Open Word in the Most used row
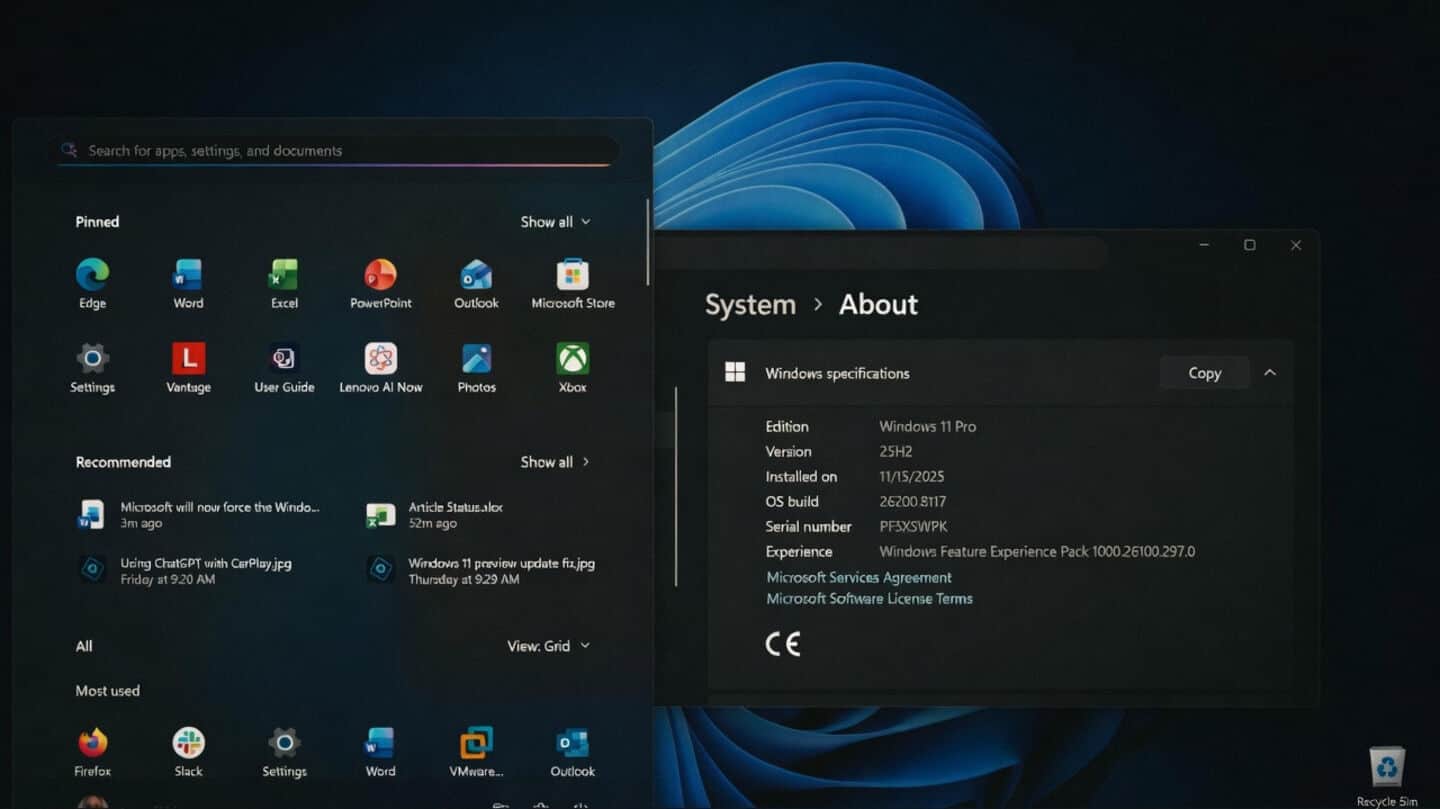This screenshot has height=809, width=1440. coord(380,752)
